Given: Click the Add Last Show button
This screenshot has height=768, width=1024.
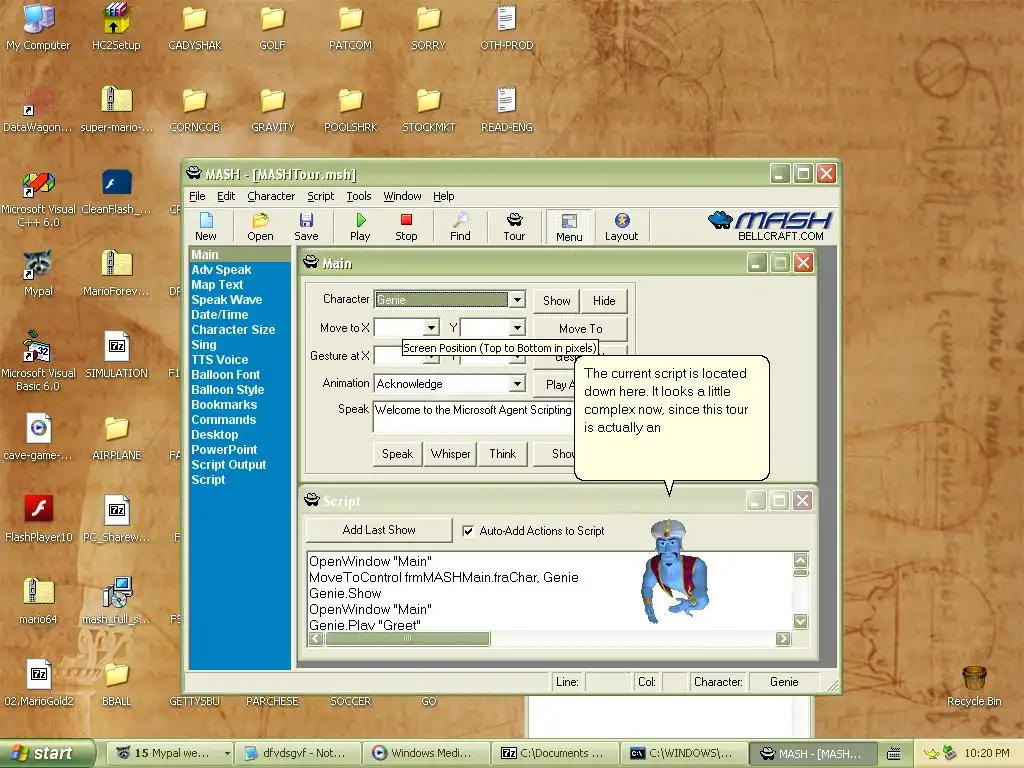Looking at the screenshot, I should click(379, 530).
